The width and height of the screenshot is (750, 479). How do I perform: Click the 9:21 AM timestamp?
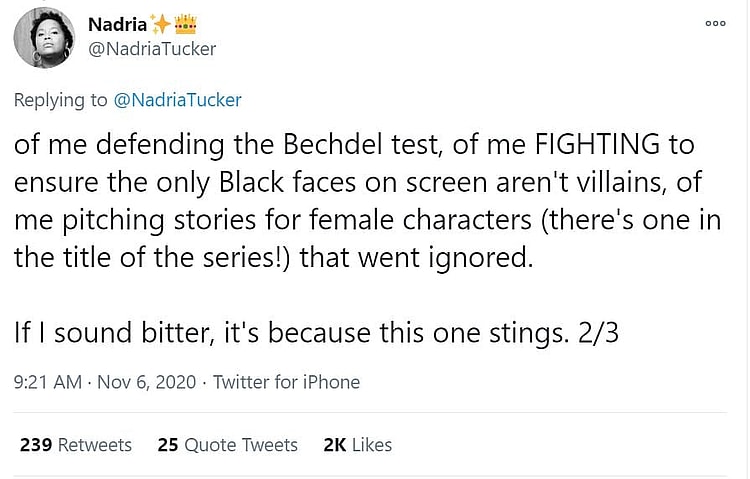click(x=46, y=382)
